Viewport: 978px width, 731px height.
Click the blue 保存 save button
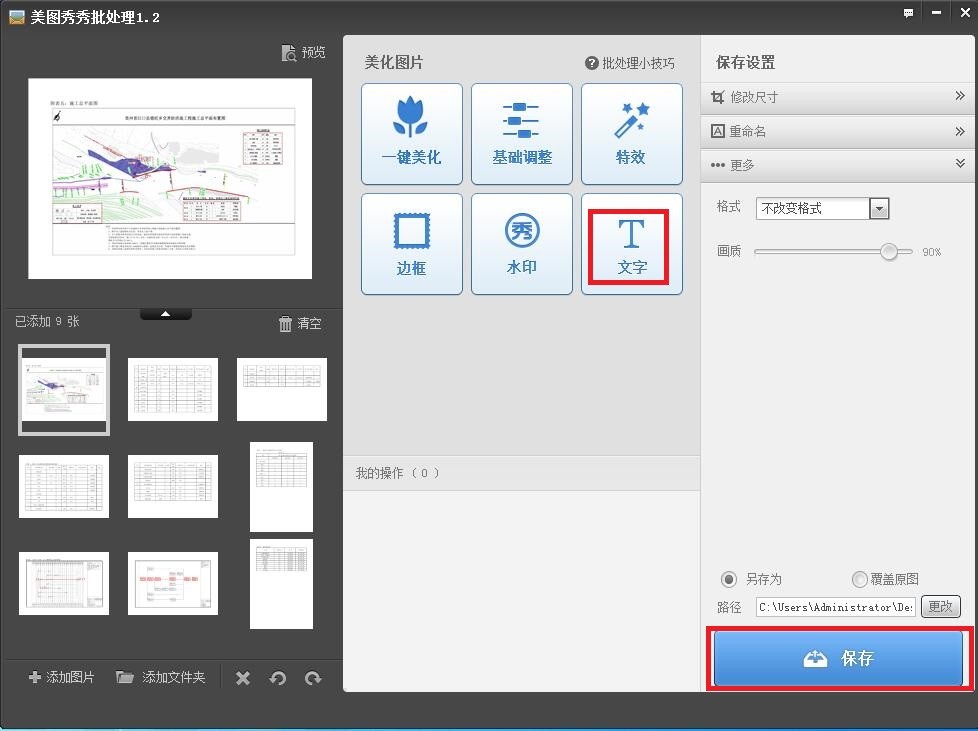tap(838, 658)
